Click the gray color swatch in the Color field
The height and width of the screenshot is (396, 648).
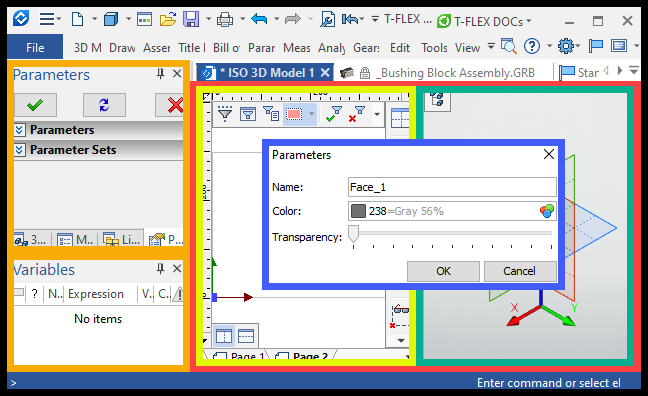point(358,211)
